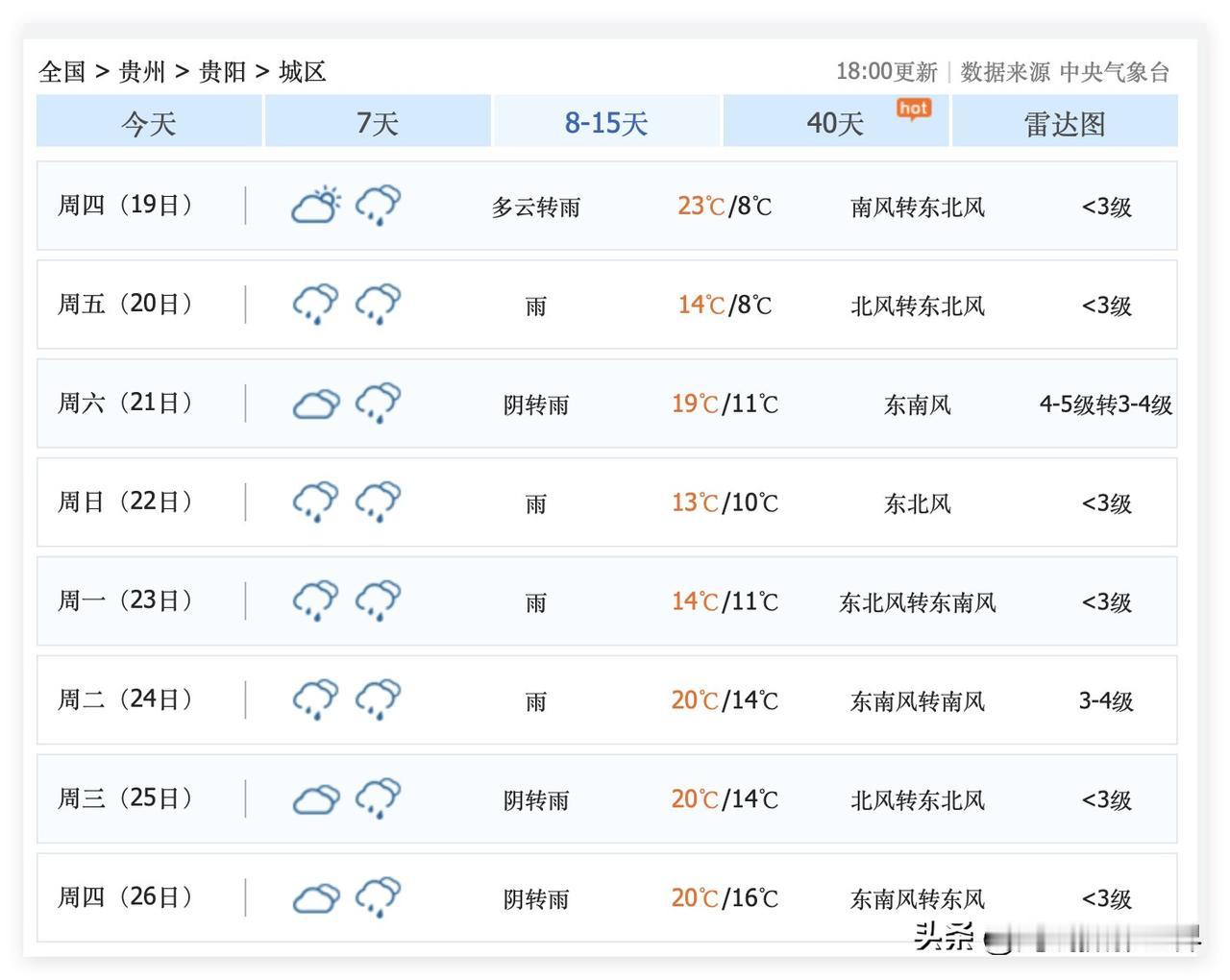Click the night rain icon for 周一（23日）
Viewport: 1230px width, 980px height.
pyautogui.click(x=378, y=600)
